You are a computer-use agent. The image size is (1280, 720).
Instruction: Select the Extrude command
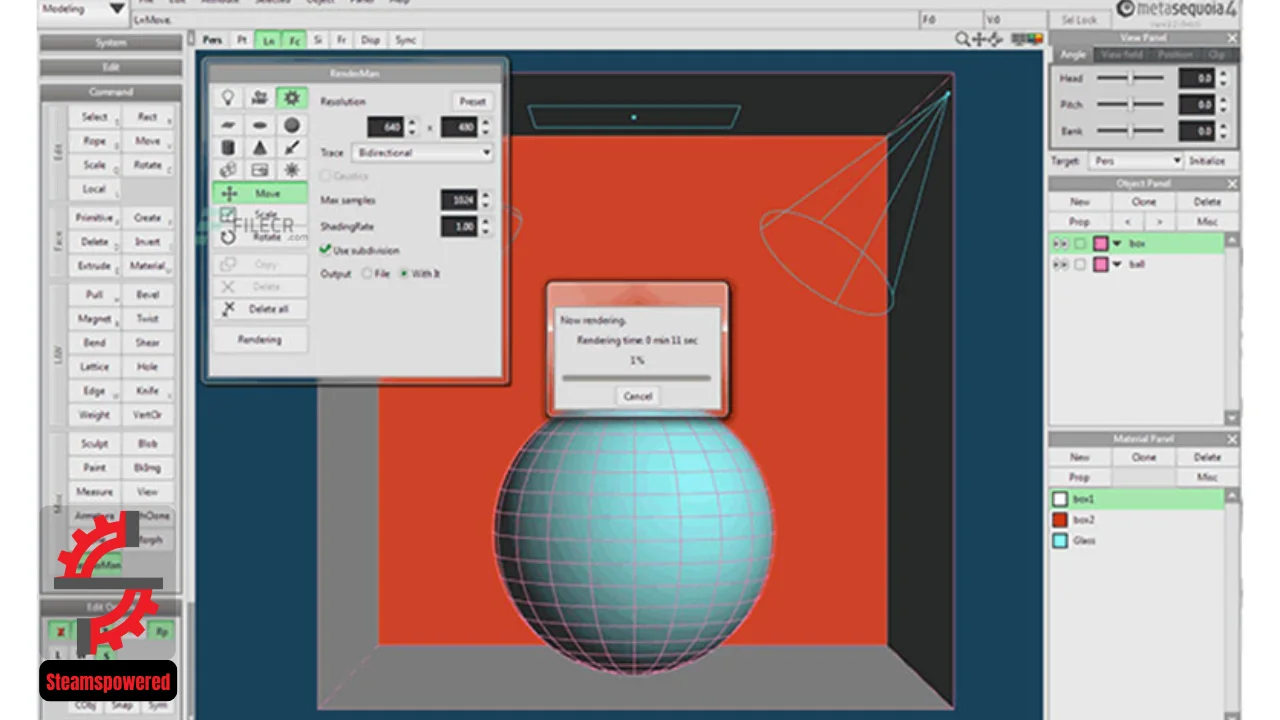[94, 266]
